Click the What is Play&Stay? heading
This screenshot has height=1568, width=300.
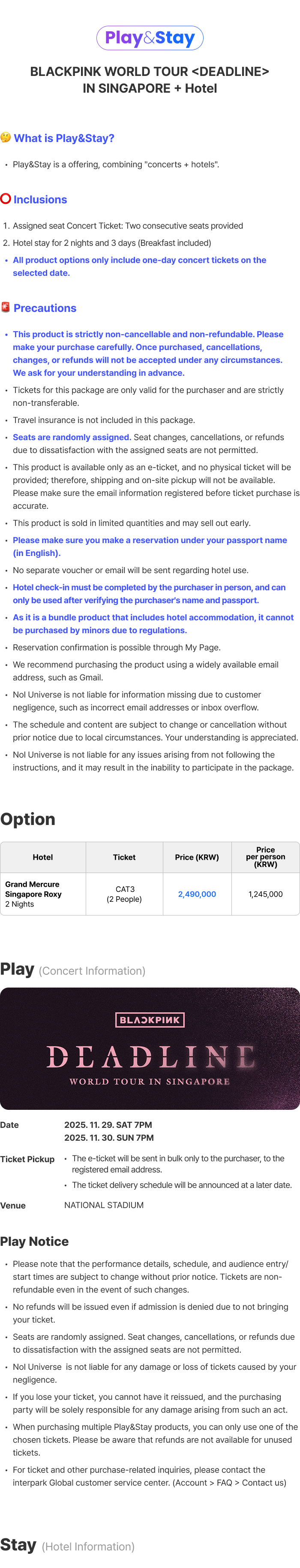tap(64, 138)
